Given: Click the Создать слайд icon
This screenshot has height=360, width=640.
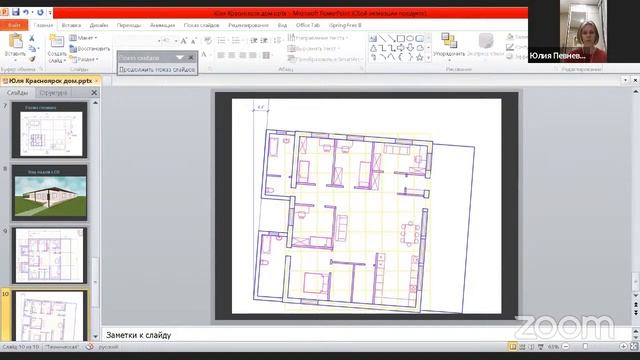Looking at the screenshot, I should (x=57, y=41).
